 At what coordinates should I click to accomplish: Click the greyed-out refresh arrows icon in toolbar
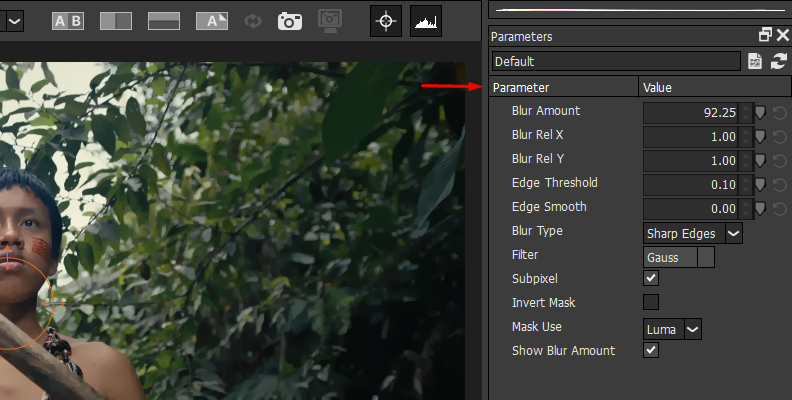(x=253, y=21)
